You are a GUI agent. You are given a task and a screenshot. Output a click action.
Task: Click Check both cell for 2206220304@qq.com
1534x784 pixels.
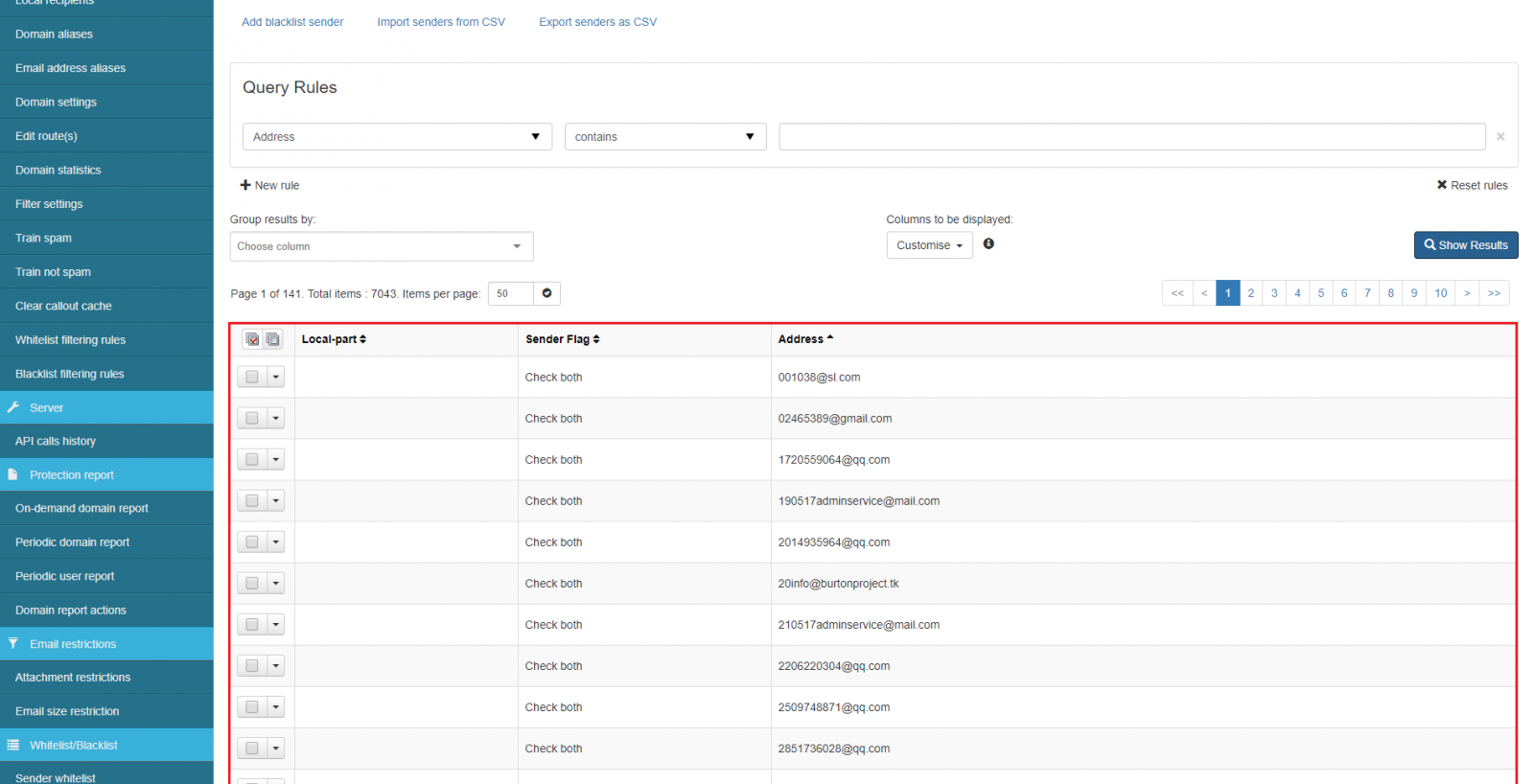pyautogui.click(x=644, y=666)
